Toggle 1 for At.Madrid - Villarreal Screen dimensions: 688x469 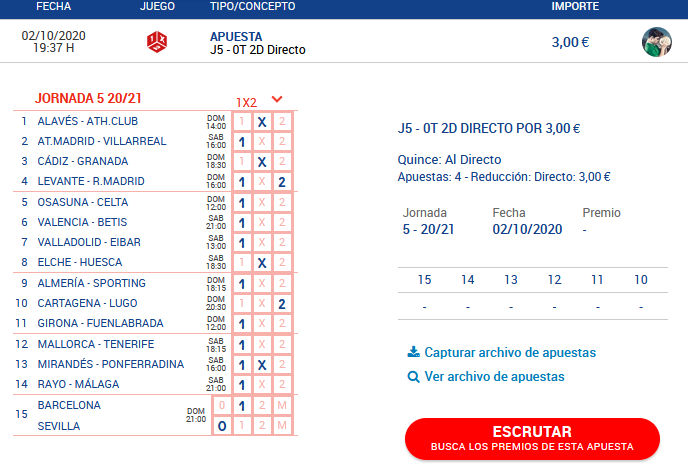tap(242, 142)
